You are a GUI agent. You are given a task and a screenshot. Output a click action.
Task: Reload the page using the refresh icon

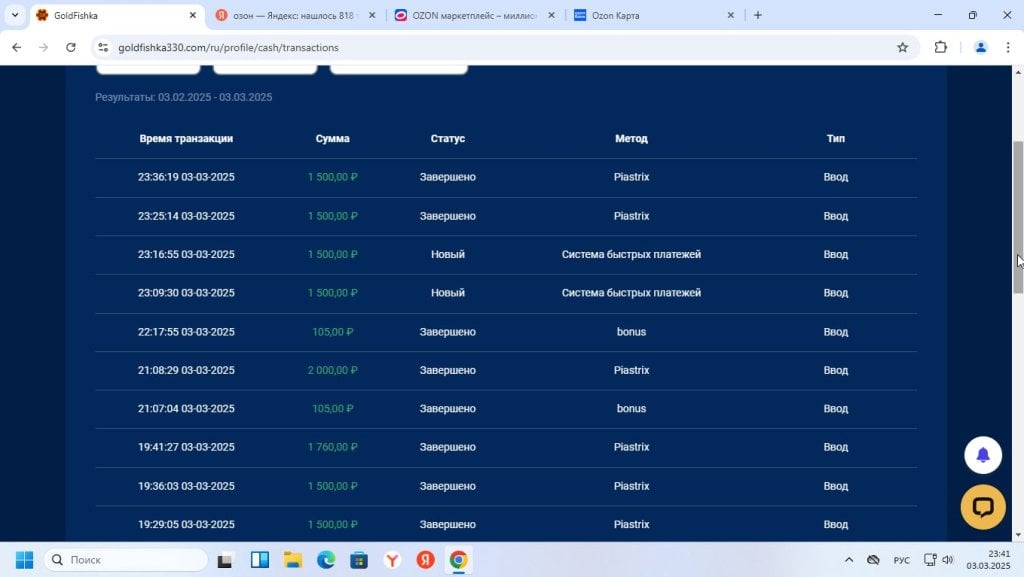71,47
